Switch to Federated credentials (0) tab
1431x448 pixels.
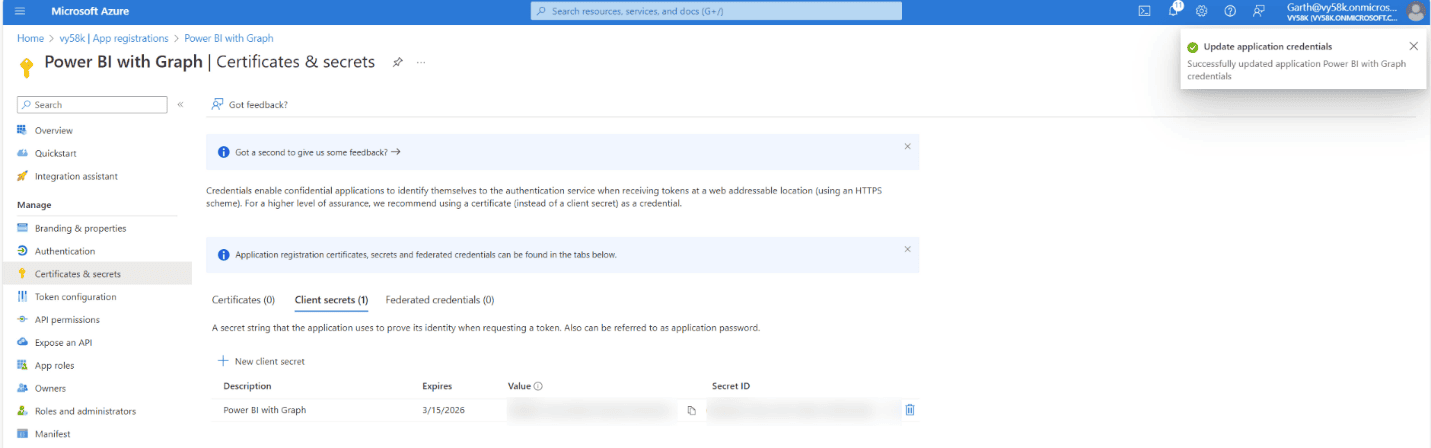[x=439, y=299]
